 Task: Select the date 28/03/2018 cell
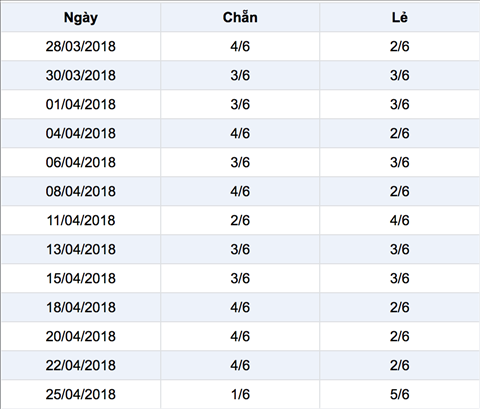(x=81, y=46)
